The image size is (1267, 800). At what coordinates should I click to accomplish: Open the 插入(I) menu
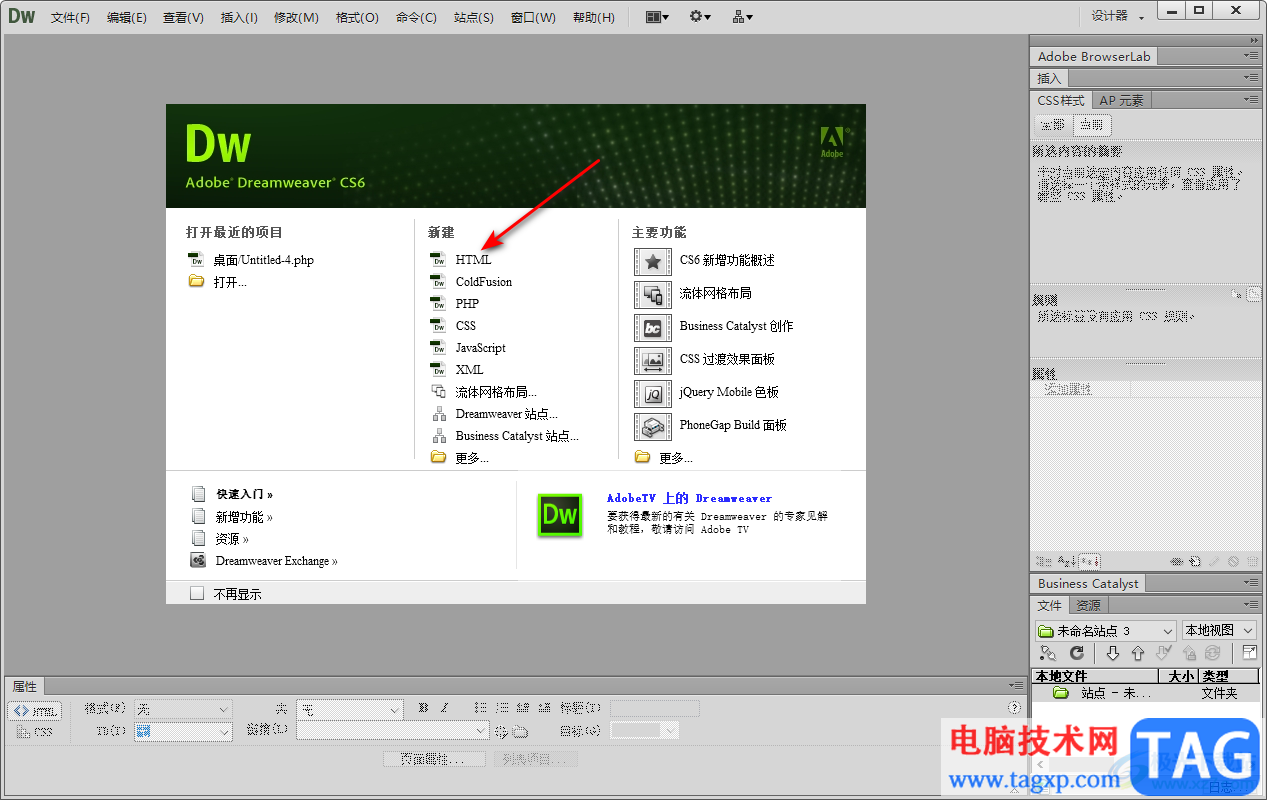click(x=239, y=17)
